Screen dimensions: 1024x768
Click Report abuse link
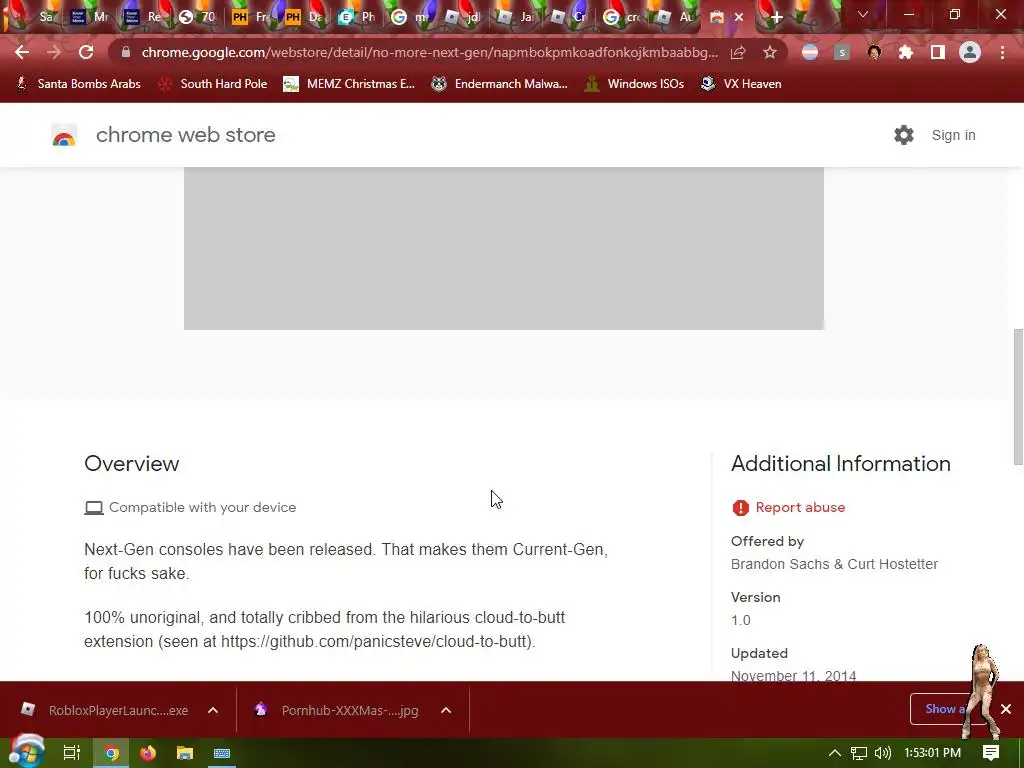click(x=800, y=507)
